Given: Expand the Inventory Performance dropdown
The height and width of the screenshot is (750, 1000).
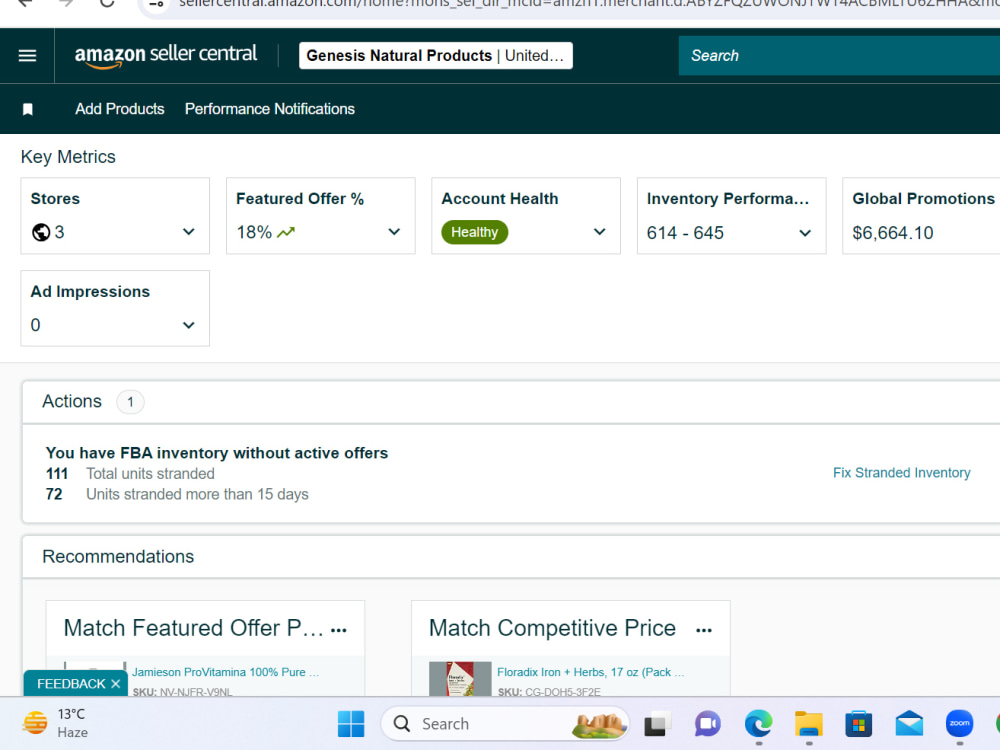Looking at the screenshot, I should pyautogui.click(x=805, y=233).
